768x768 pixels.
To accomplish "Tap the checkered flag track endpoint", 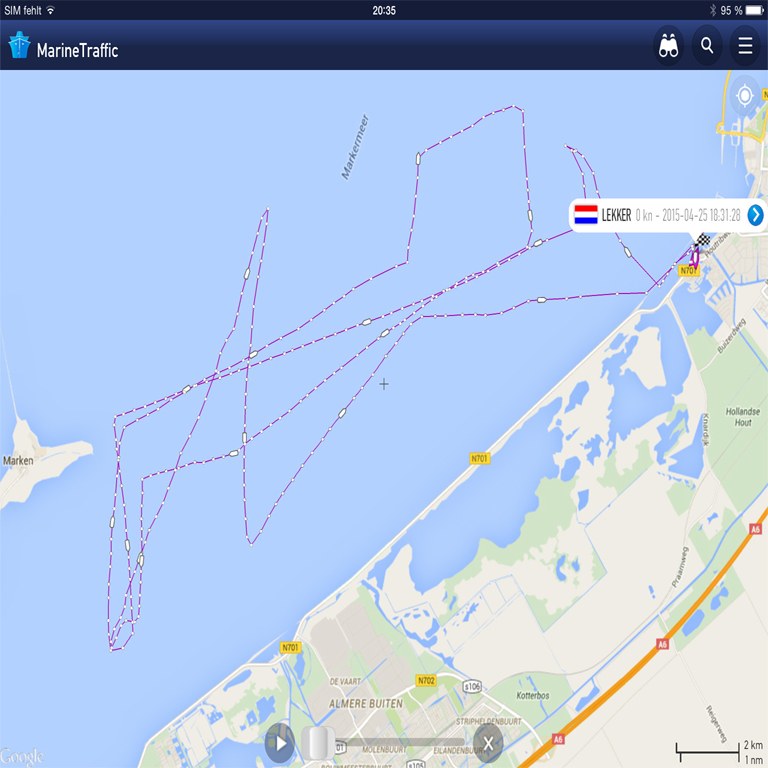I will pos(703,240).
